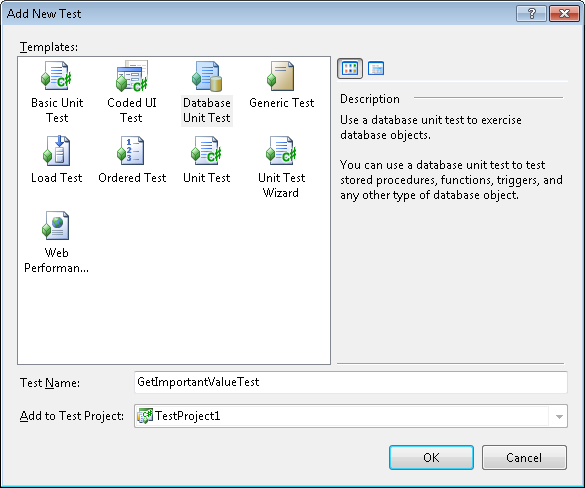The width and height of the screenshot is (585, 488).
Task: Close the Add New Test dialog
Action: [564, 14]
